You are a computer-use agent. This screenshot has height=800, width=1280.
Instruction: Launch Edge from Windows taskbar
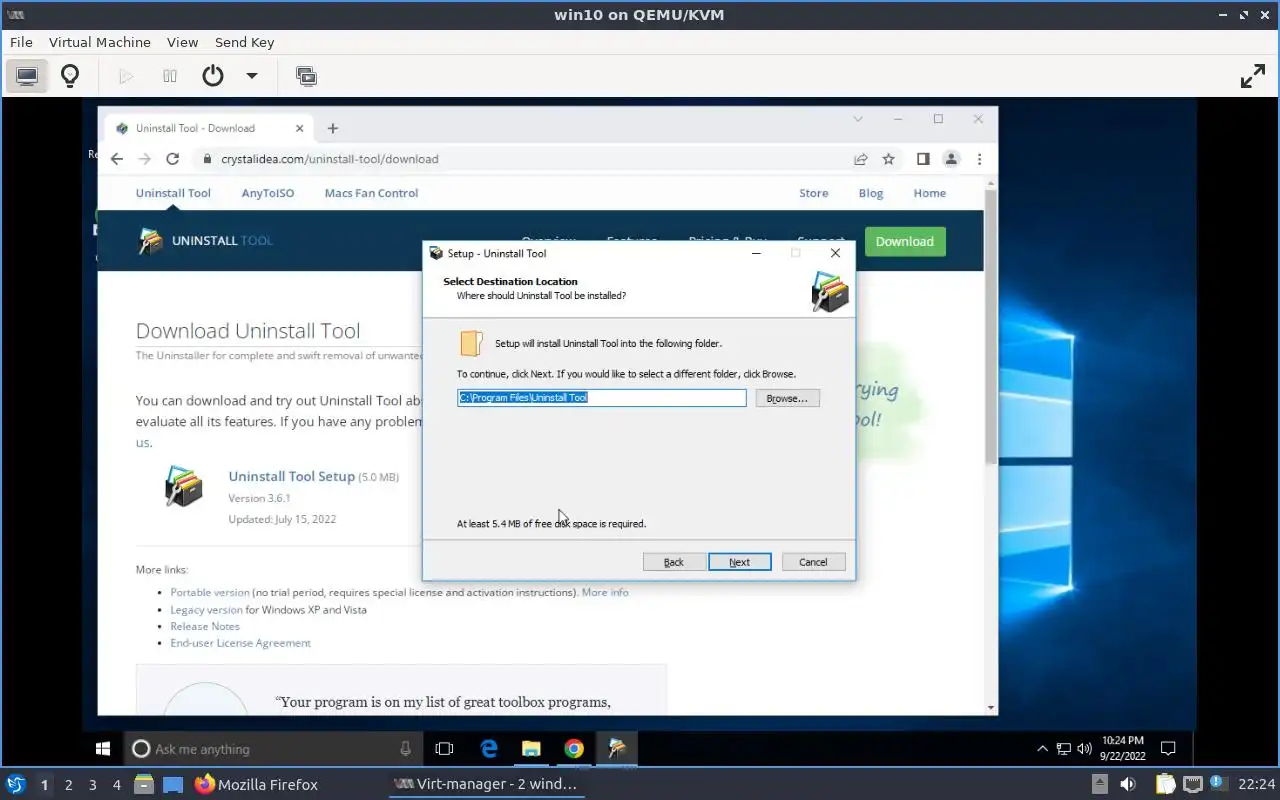tap(489, 748)
